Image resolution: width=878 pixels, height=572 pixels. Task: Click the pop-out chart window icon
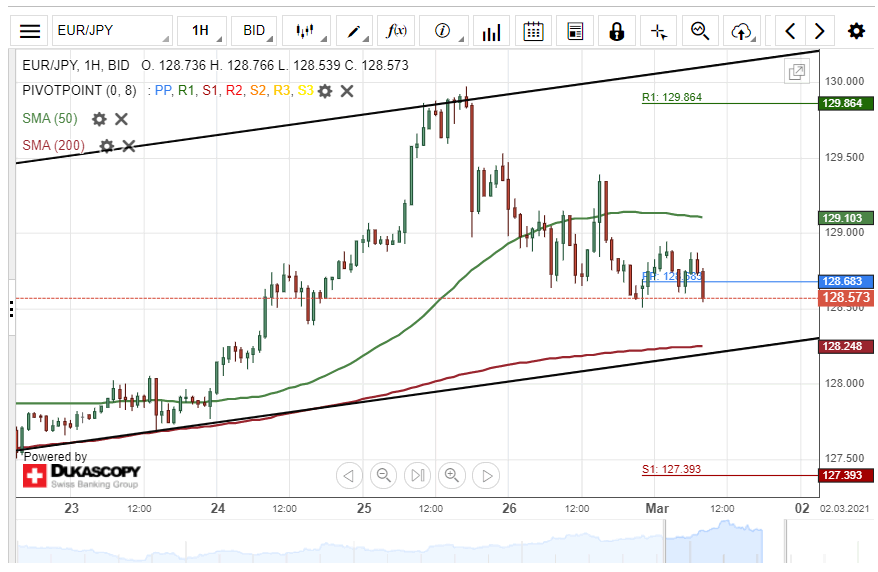(x=797, y=72)
